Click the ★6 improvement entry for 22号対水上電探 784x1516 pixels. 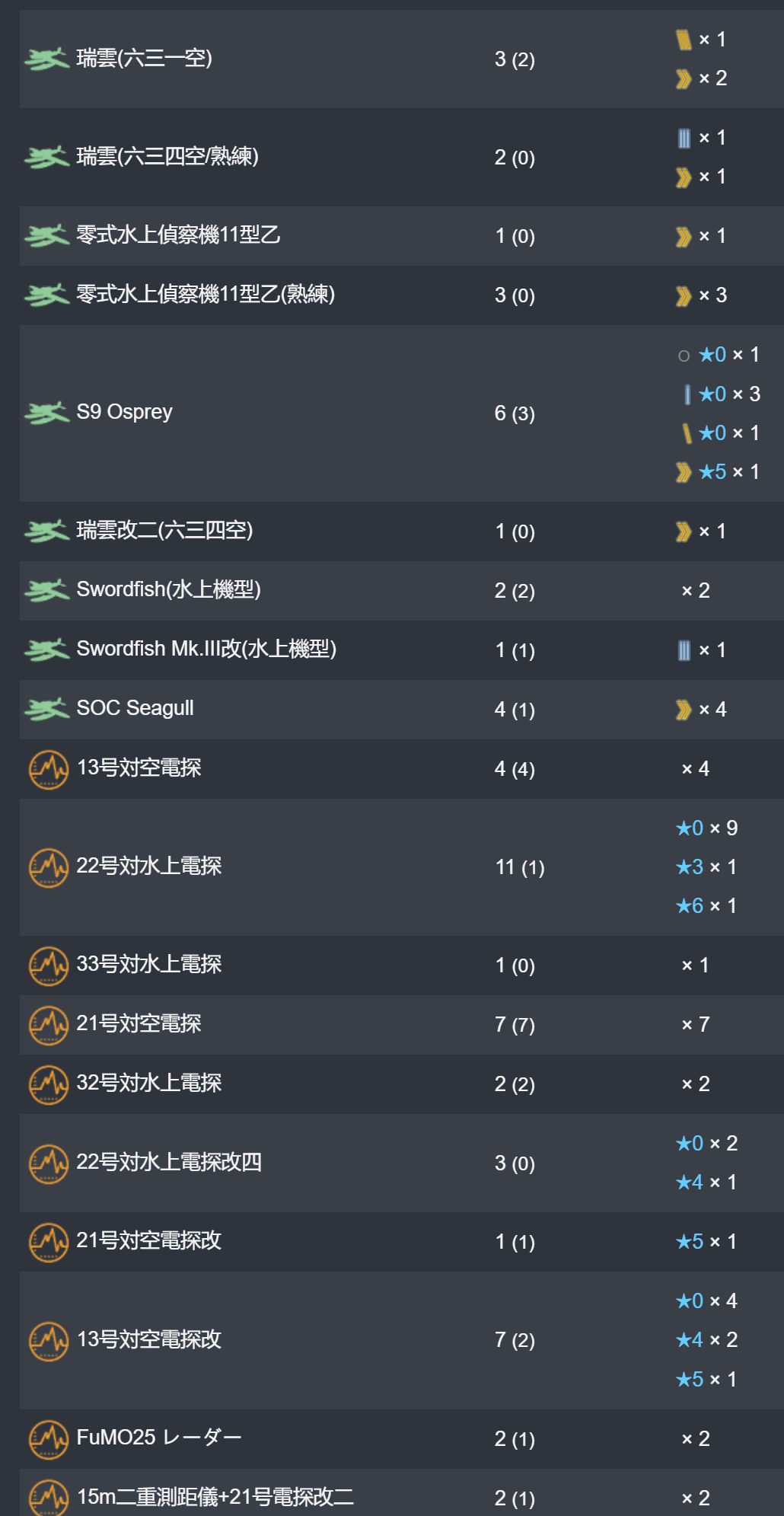pyautogui.click(x=706, y=906)
